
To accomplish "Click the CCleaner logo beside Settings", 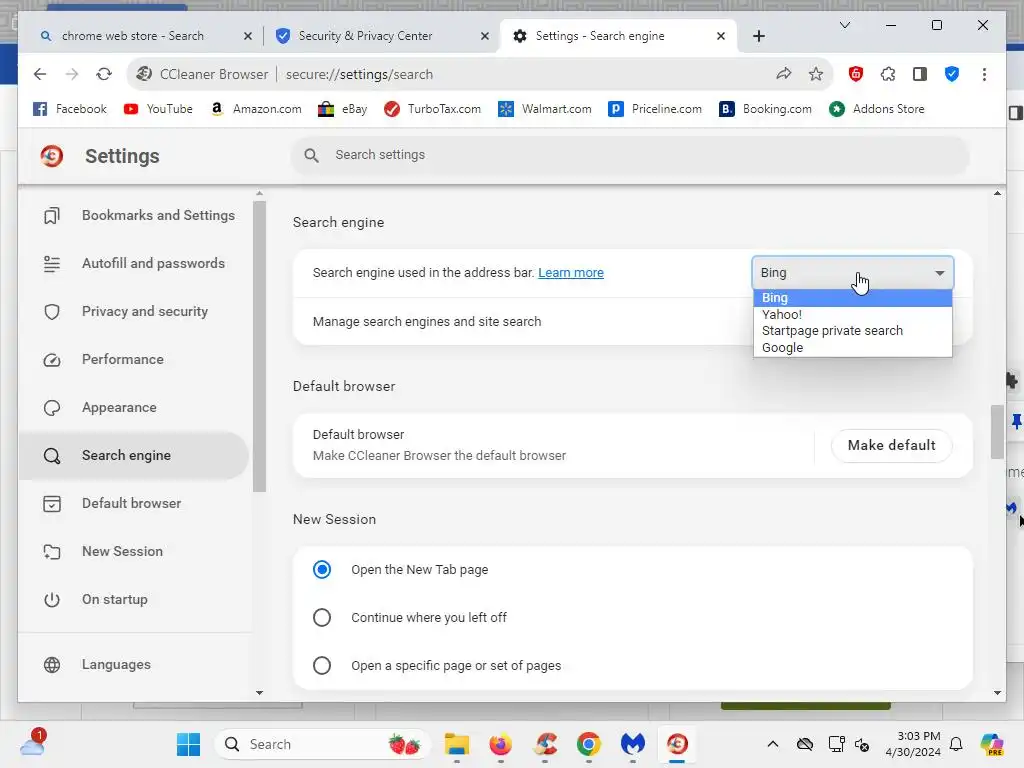I will [x=52, y=156].
